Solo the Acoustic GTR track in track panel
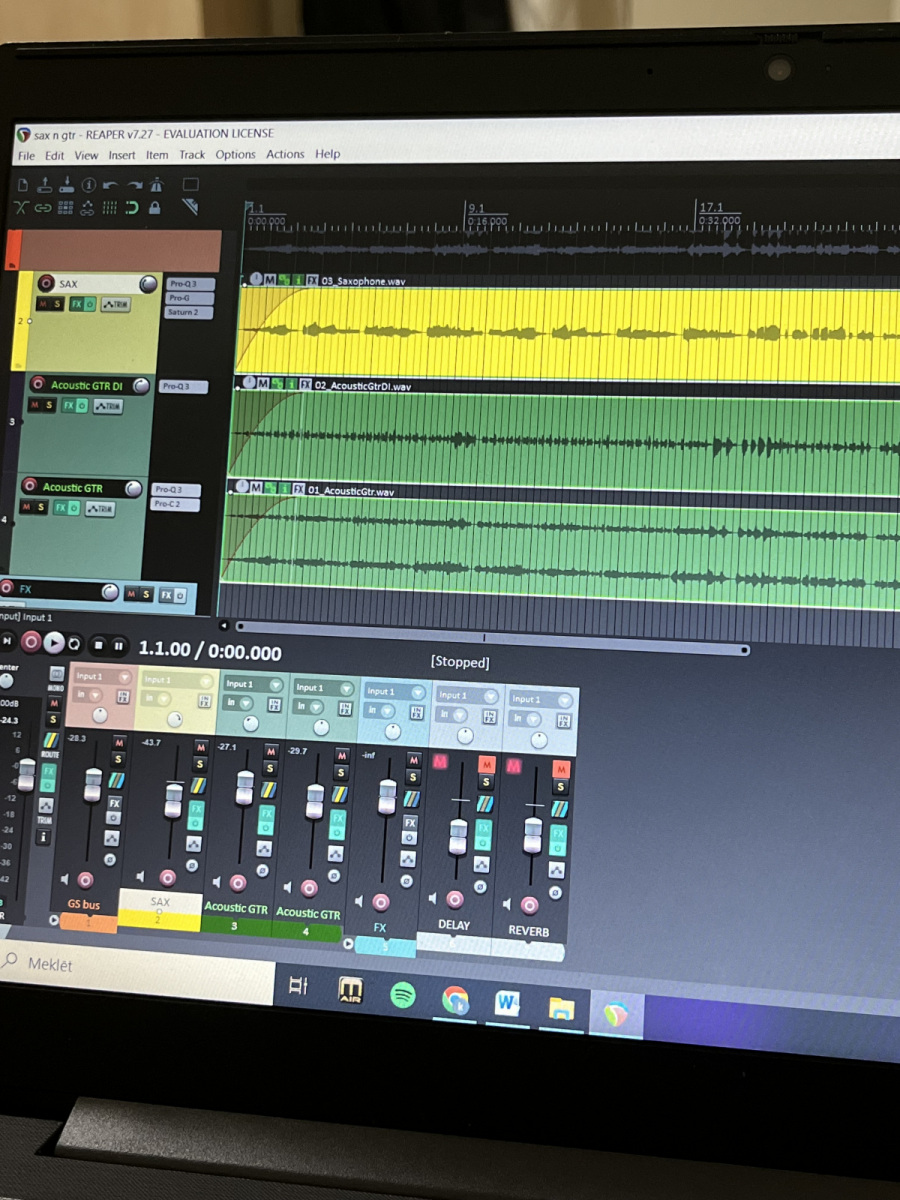This screenshot has width=900, height=1200. pyautogui.click(x=42, y=508)
